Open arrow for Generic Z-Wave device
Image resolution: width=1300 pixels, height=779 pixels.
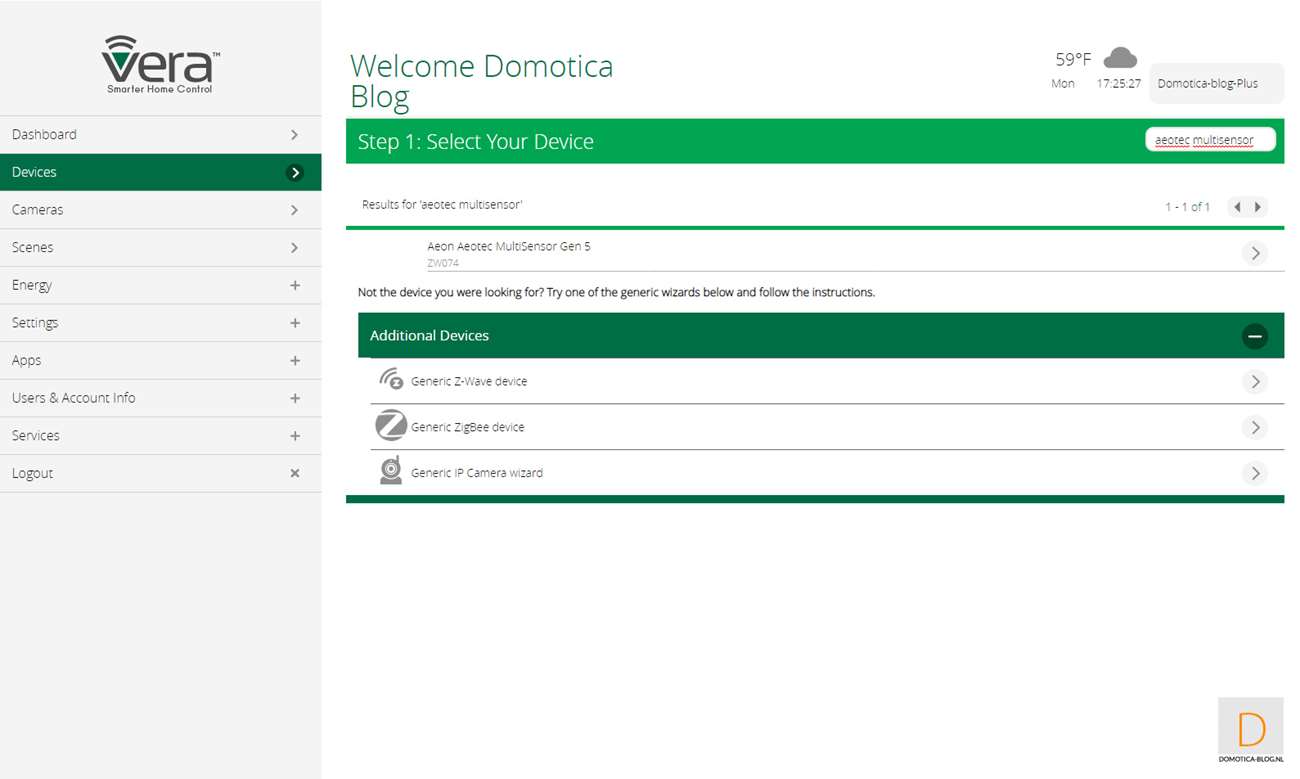(1254, 382)
